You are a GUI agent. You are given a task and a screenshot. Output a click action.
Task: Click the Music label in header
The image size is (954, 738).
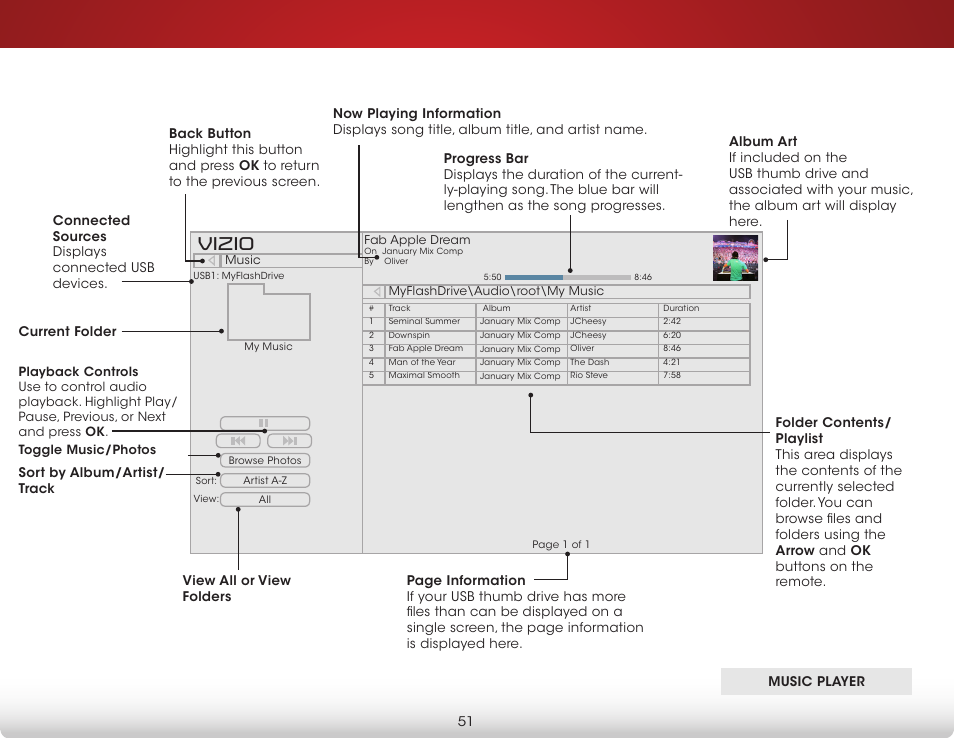(243, 260)
